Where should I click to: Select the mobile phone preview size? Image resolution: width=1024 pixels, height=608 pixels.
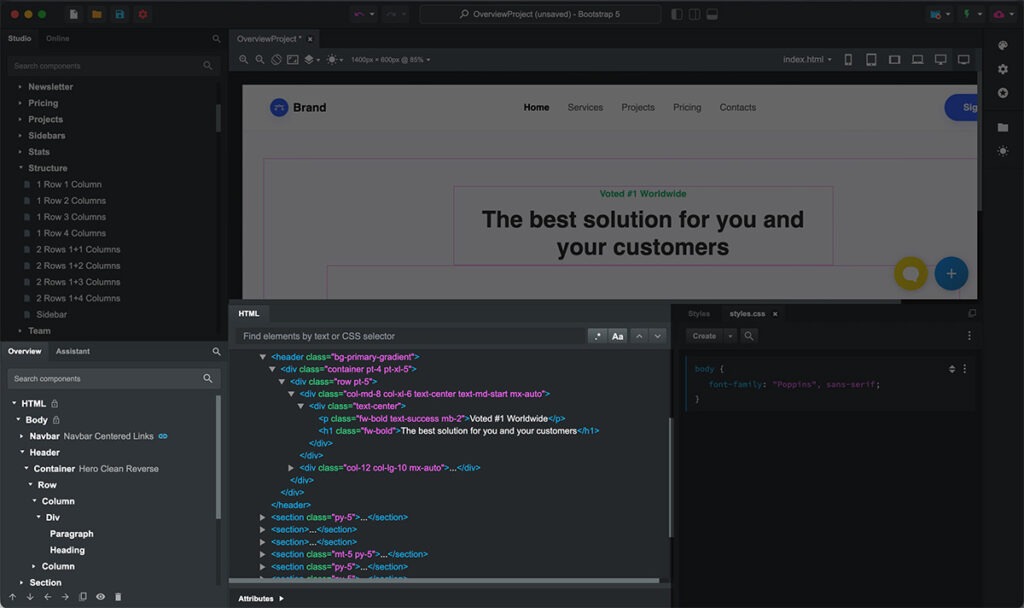tap(848, 60)
